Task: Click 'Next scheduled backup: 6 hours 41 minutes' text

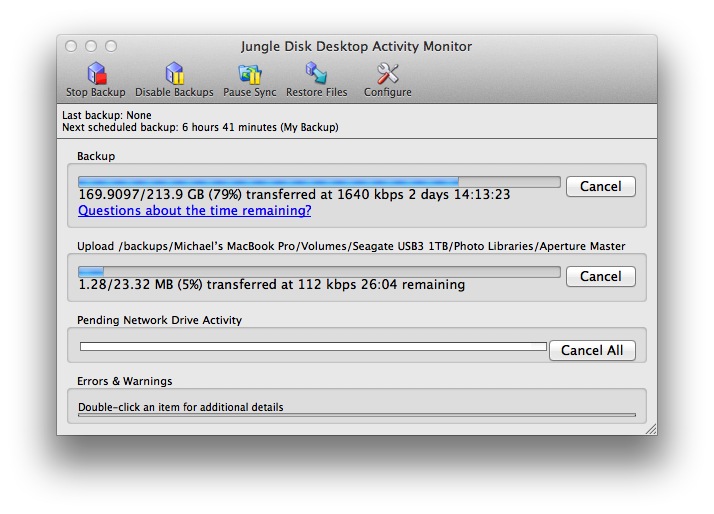Action: [169, 127]
